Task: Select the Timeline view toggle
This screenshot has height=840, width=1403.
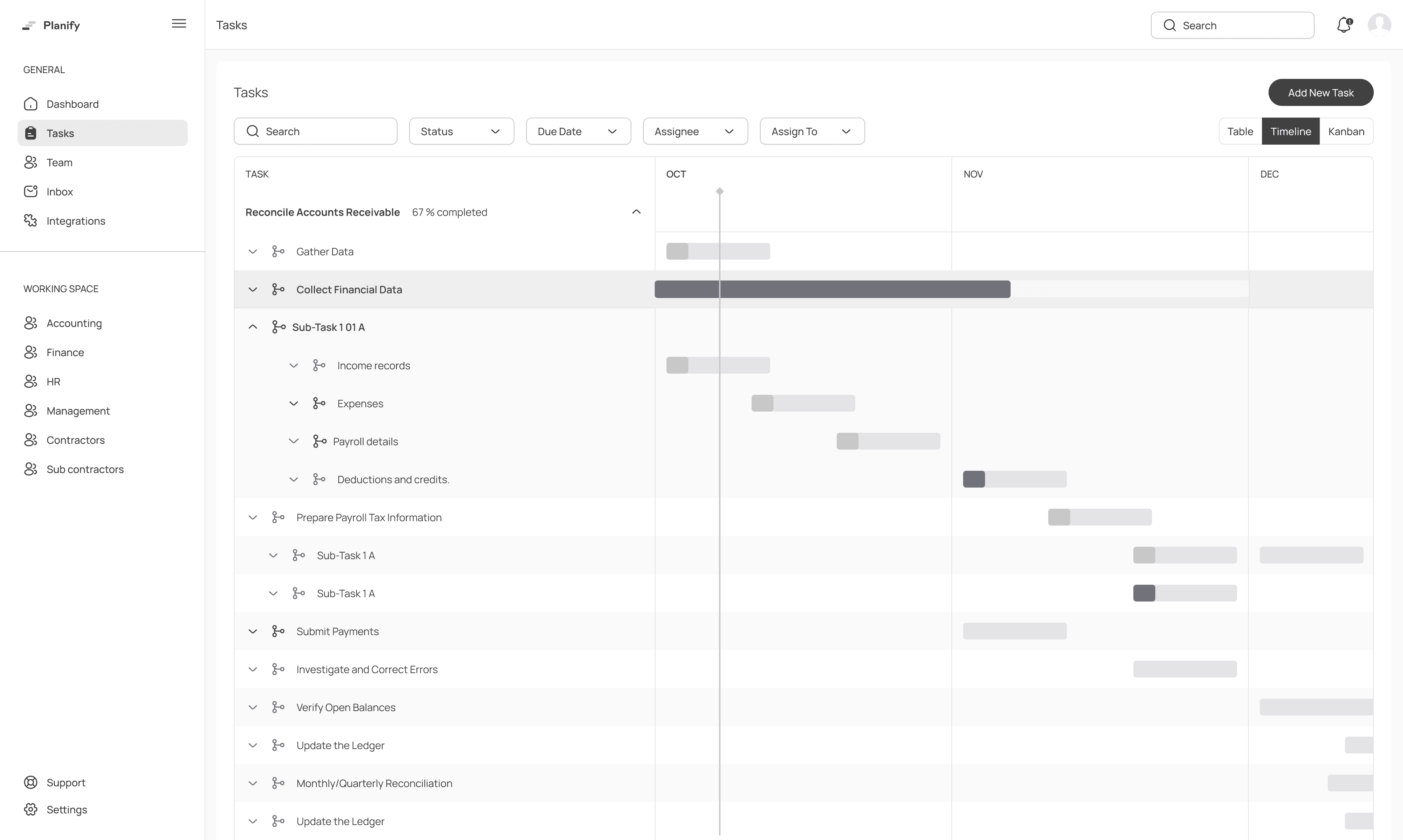Action: click(x=1290, y=131)
